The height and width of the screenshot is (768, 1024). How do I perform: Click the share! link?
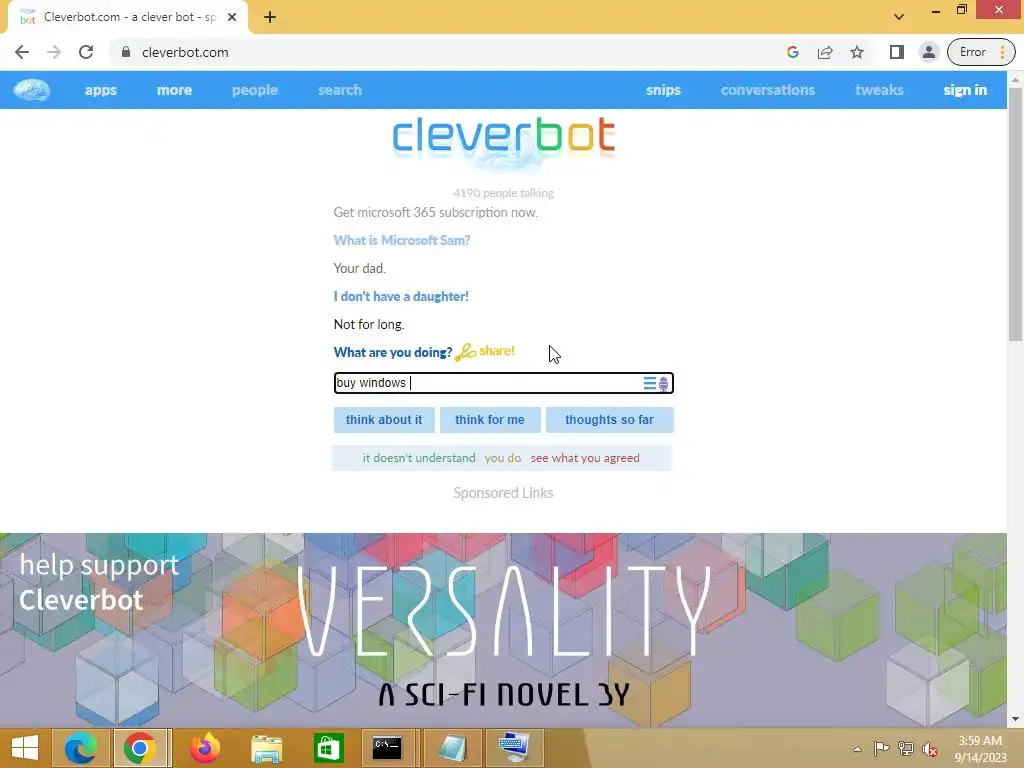pyautogui.click(x=496, y=351)
